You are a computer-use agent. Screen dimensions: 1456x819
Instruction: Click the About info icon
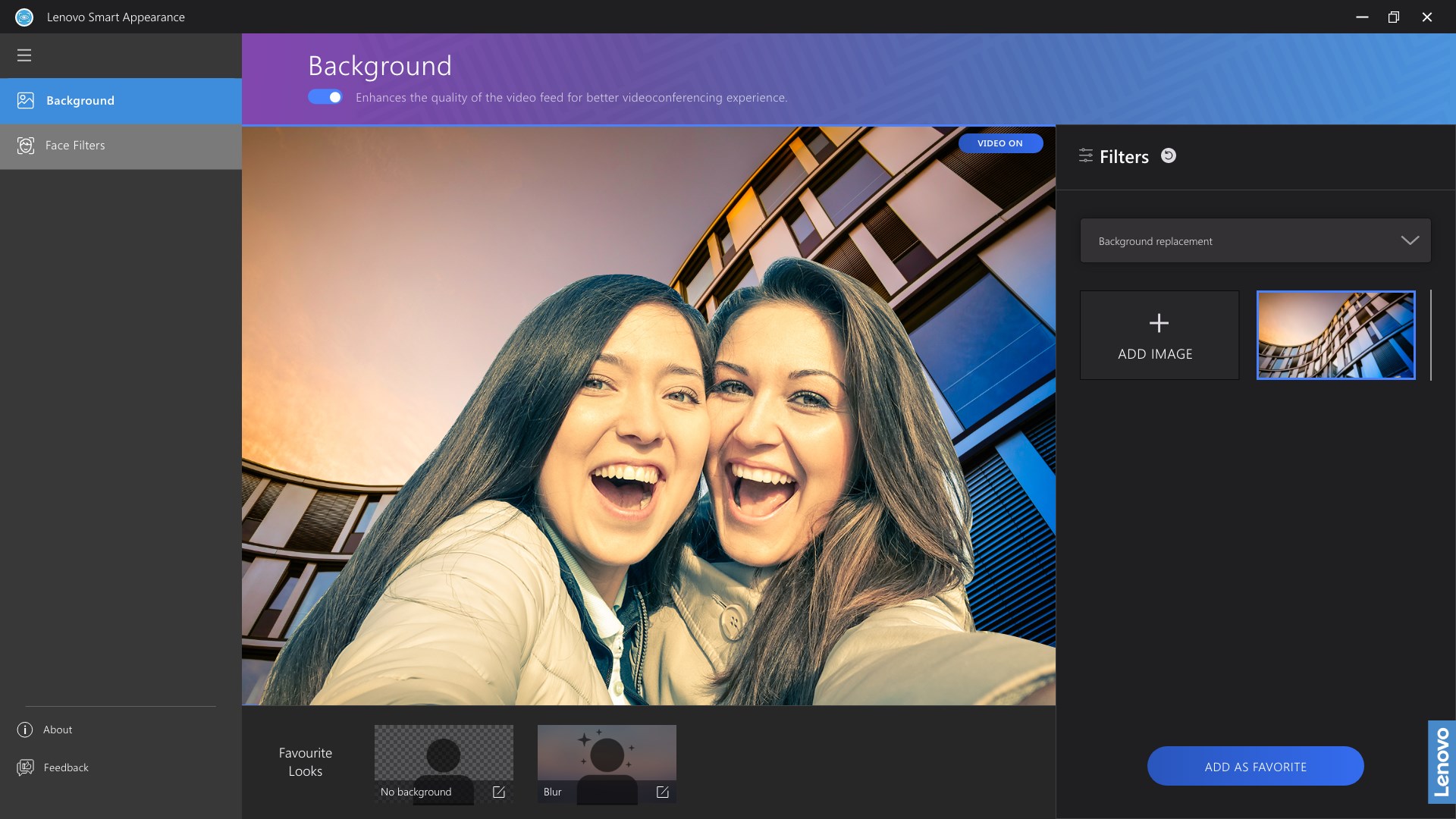[25, 730]
